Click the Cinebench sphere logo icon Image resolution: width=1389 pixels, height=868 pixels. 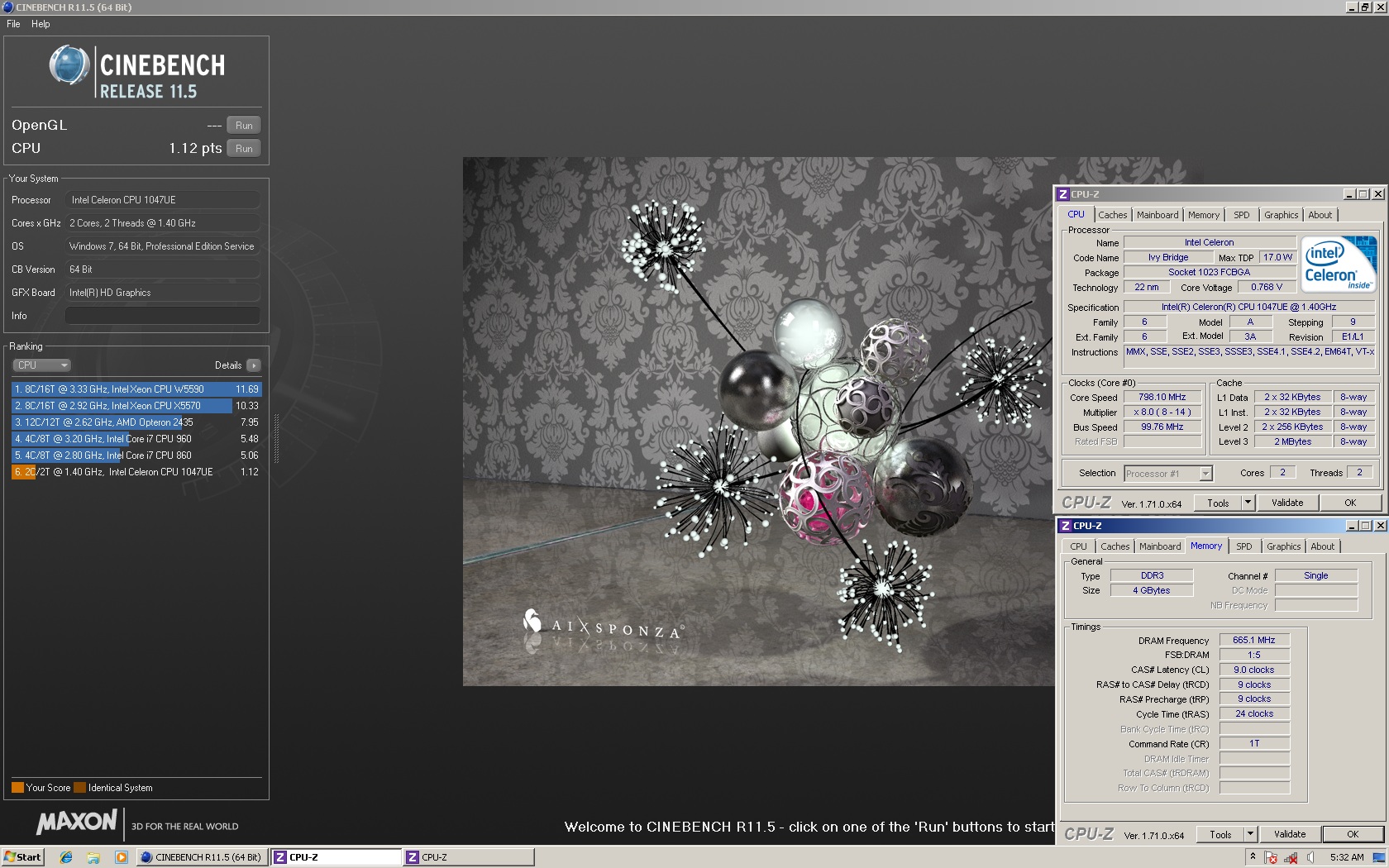(69, 65)
